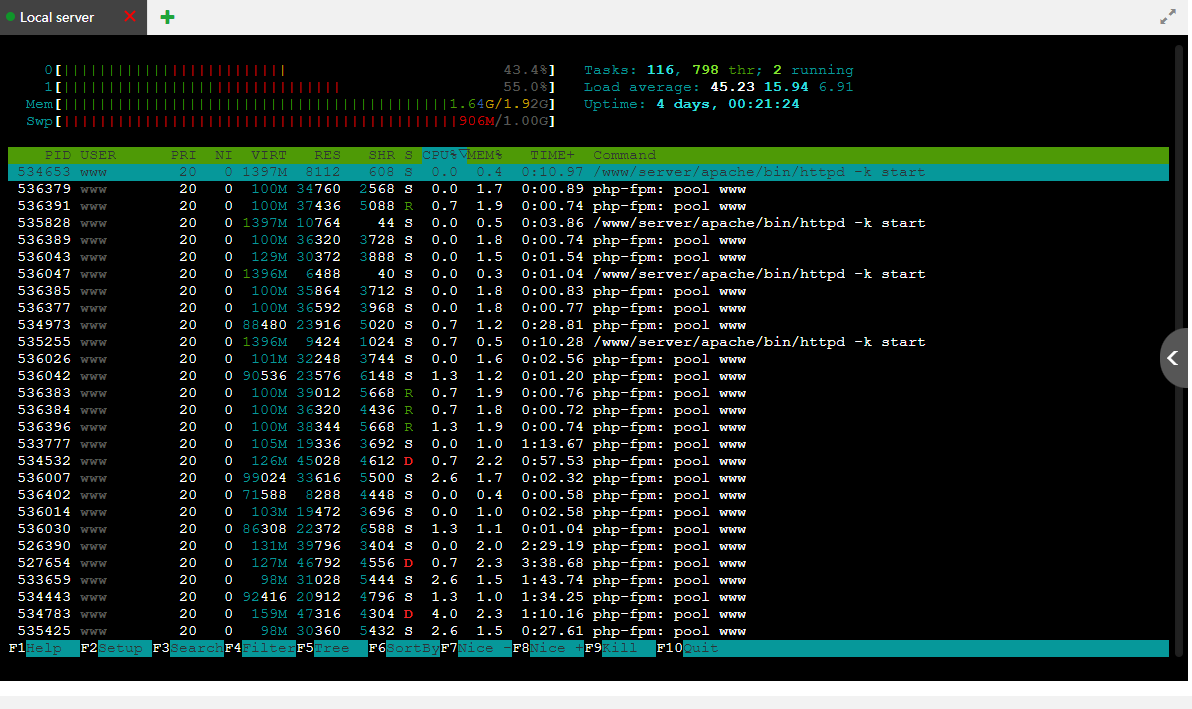The image size is (1192, 709).
Task: Sort by the NI column header
Action: pyautogui.click(x=223, y=155)
